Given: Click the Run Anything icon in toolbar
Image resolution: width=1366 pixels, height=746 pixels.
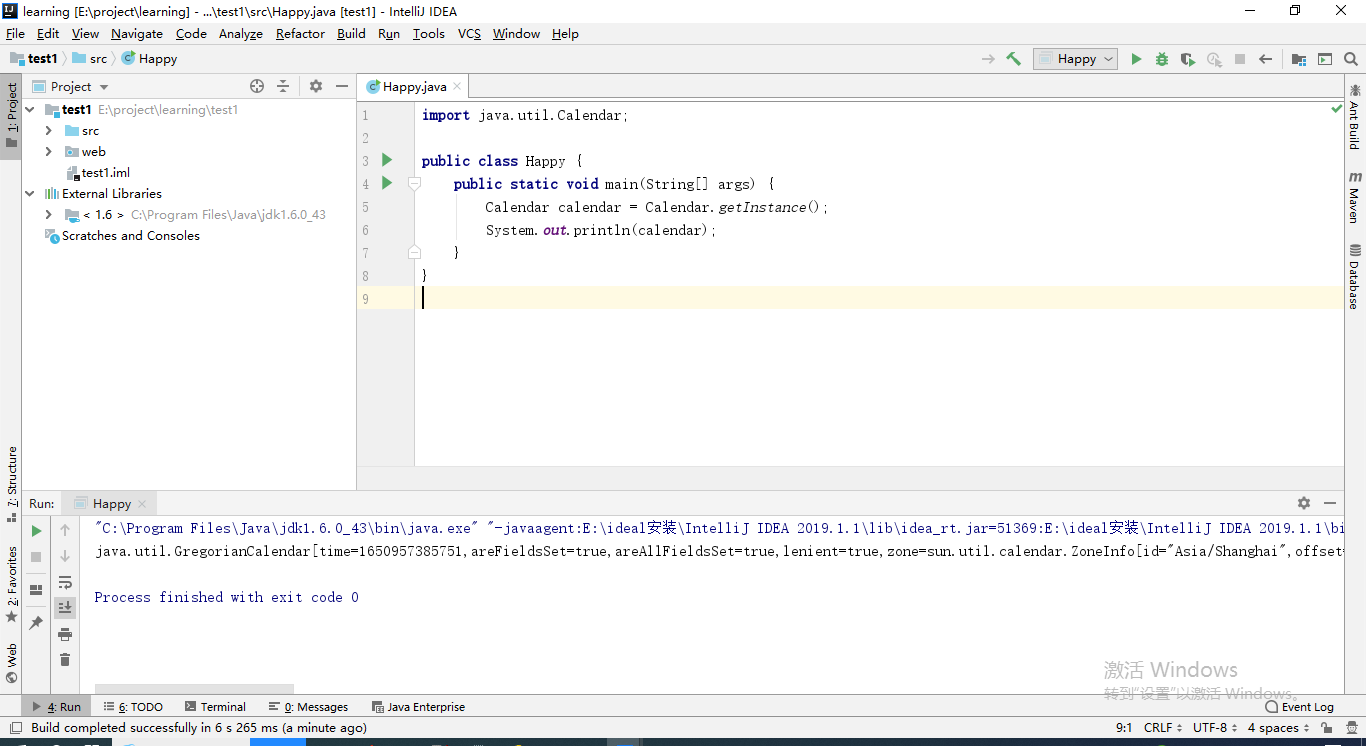Looking at the screenshot, I should tap(1325, 59).
